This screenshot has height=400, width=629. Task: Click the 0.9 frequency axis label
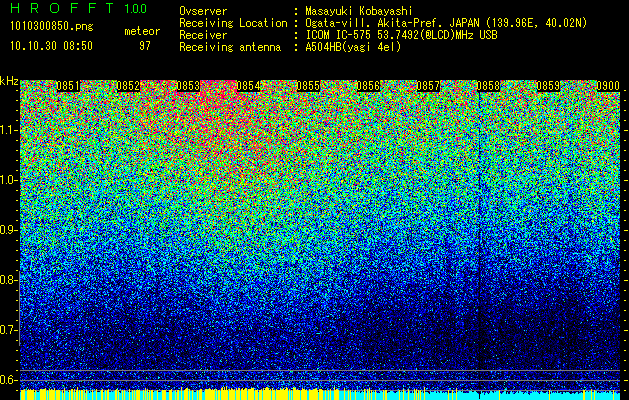pos(8,230)
